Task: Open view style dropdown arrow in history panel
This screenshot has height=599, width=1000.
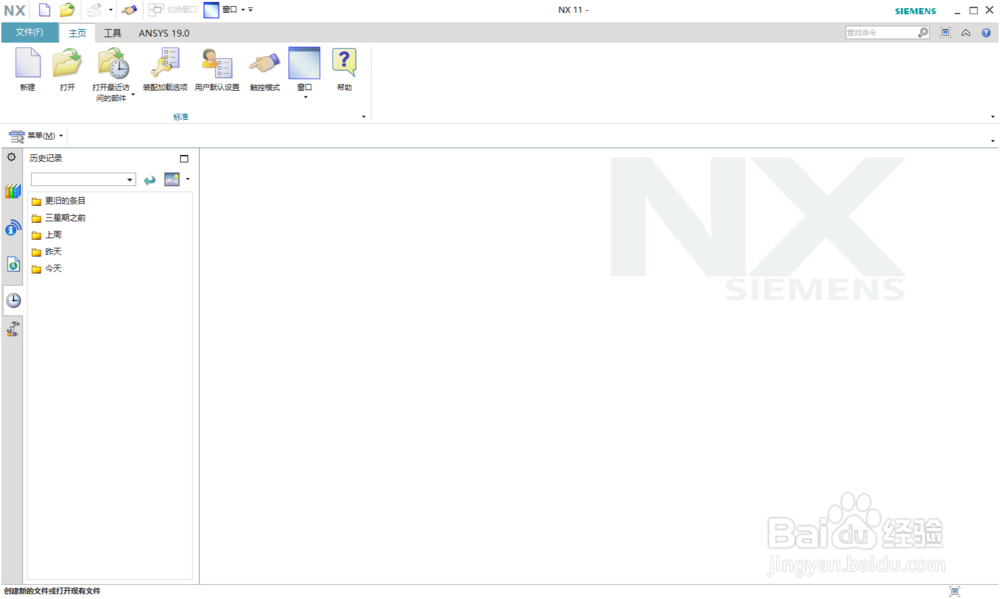Action: 188,179
